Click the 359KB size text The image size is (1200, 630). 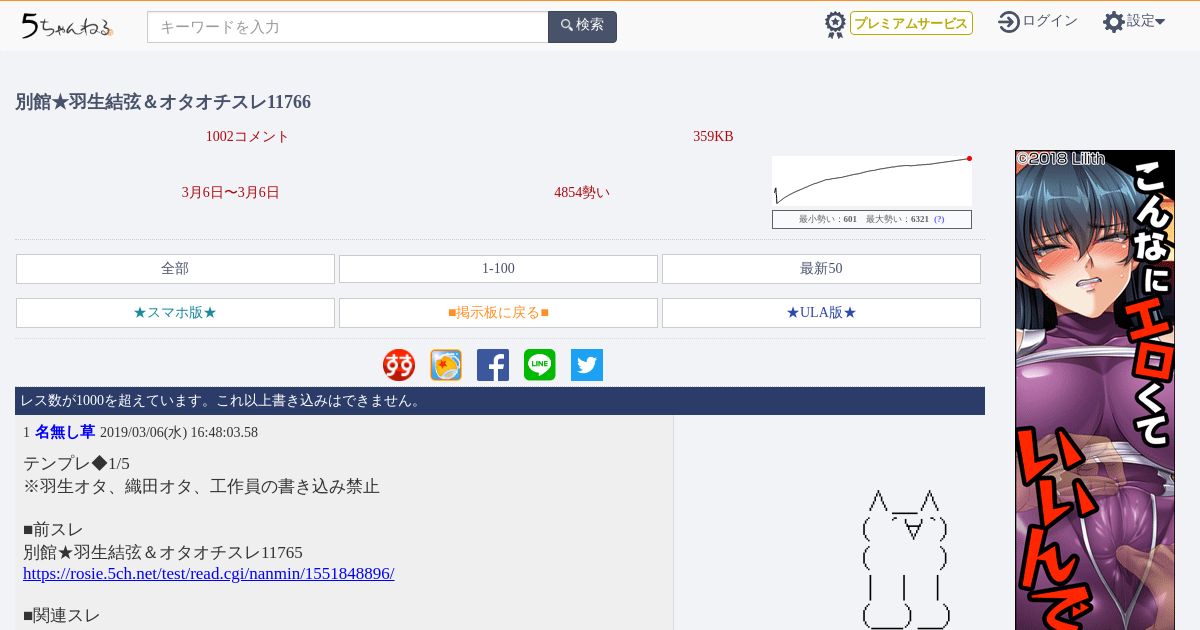click(713, 137)
